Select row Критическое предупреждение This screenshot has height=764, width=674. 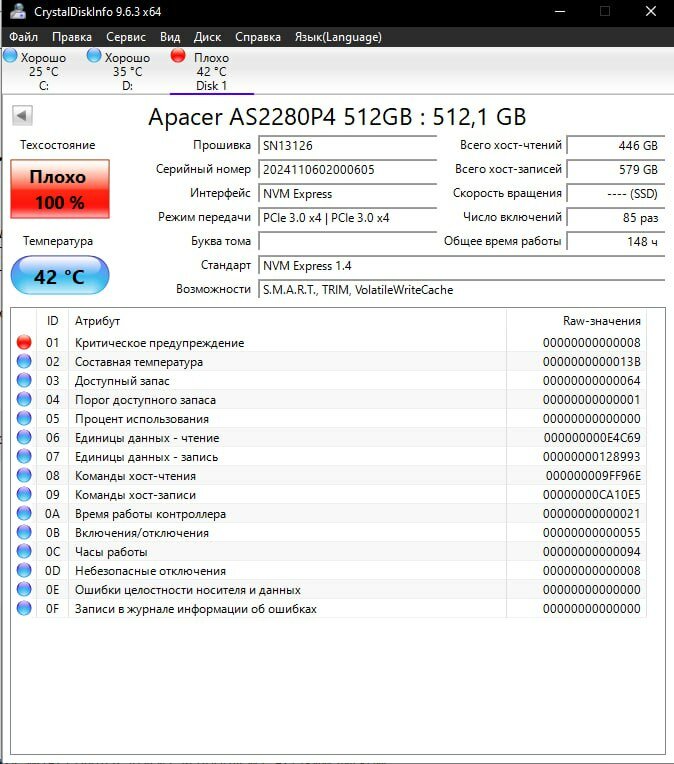(329, 343)
